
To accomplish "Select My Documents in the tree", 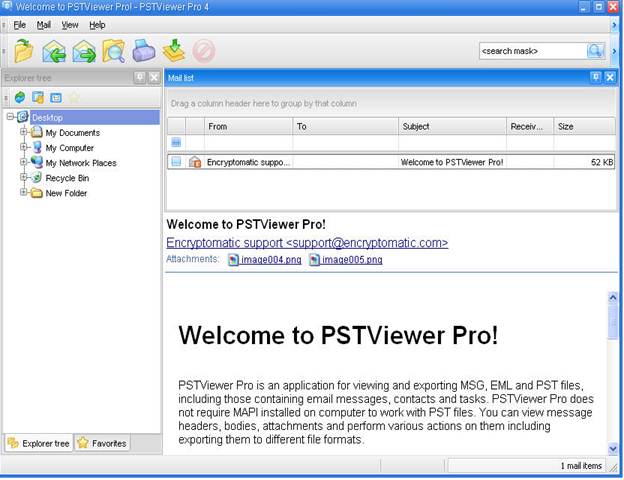I will (x=72, y=133).
